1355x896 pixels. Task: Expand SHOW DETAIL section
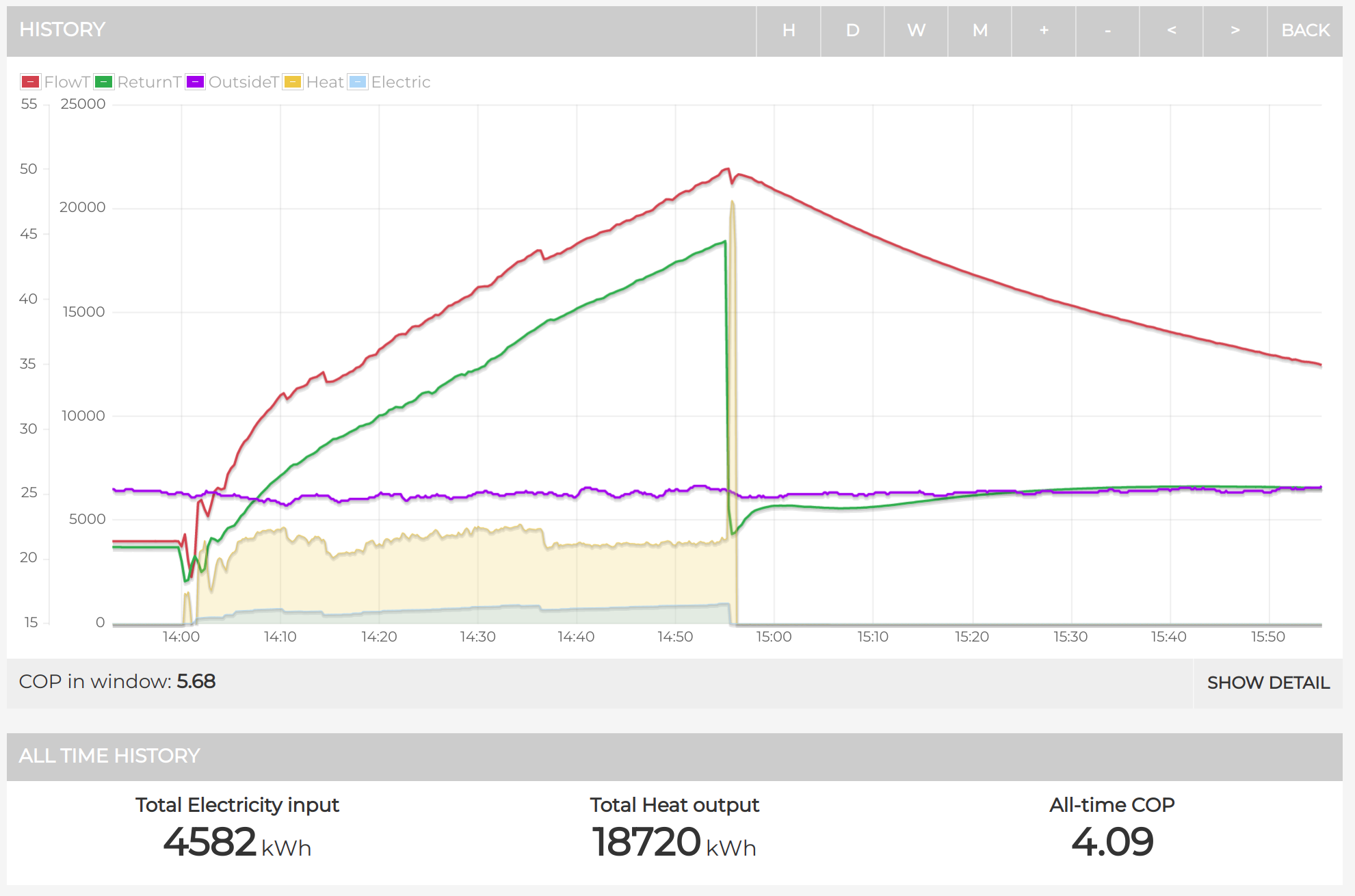click(x=1267, y=683)
